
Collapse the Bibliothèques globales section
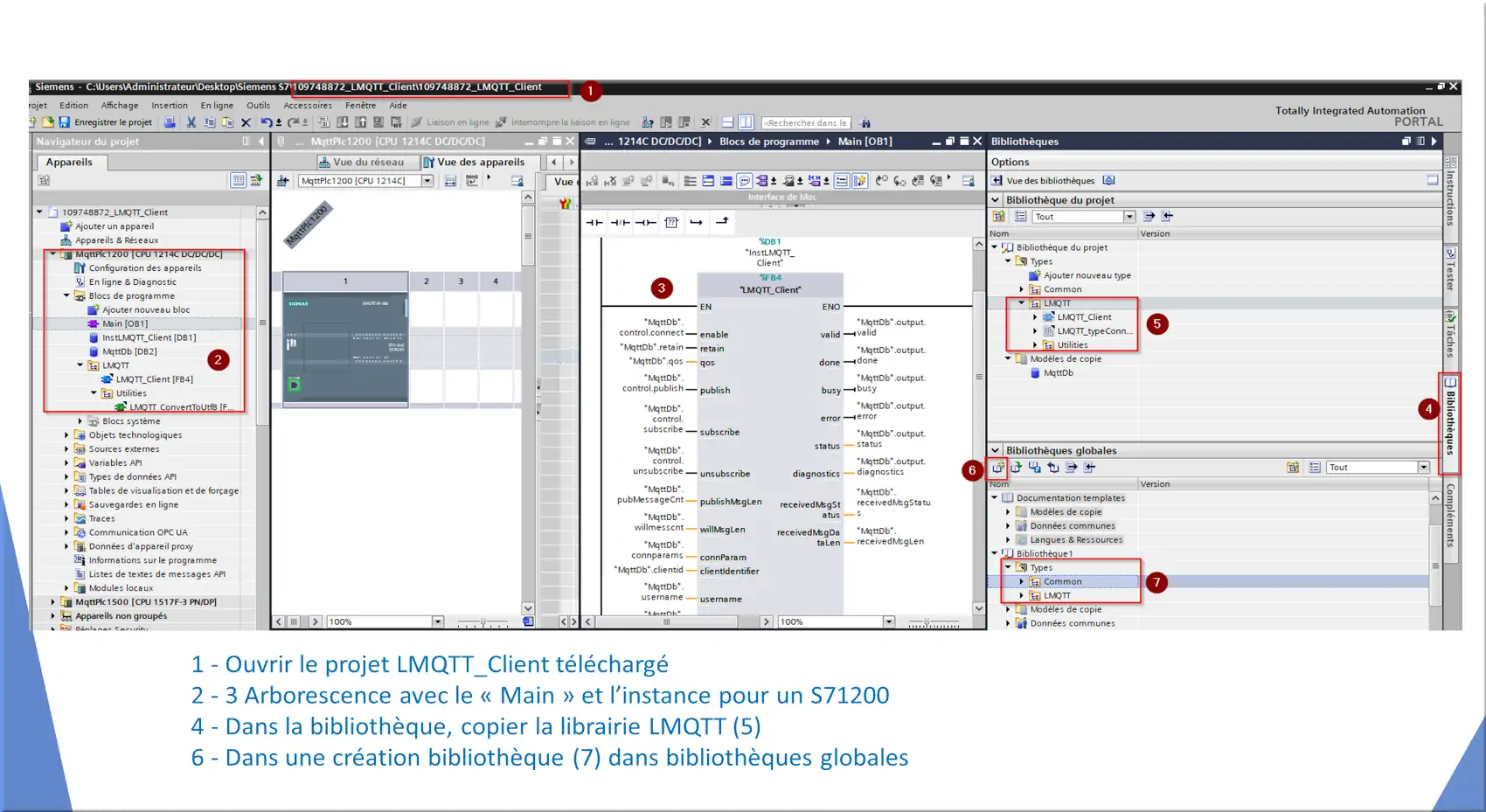(996, 450)
